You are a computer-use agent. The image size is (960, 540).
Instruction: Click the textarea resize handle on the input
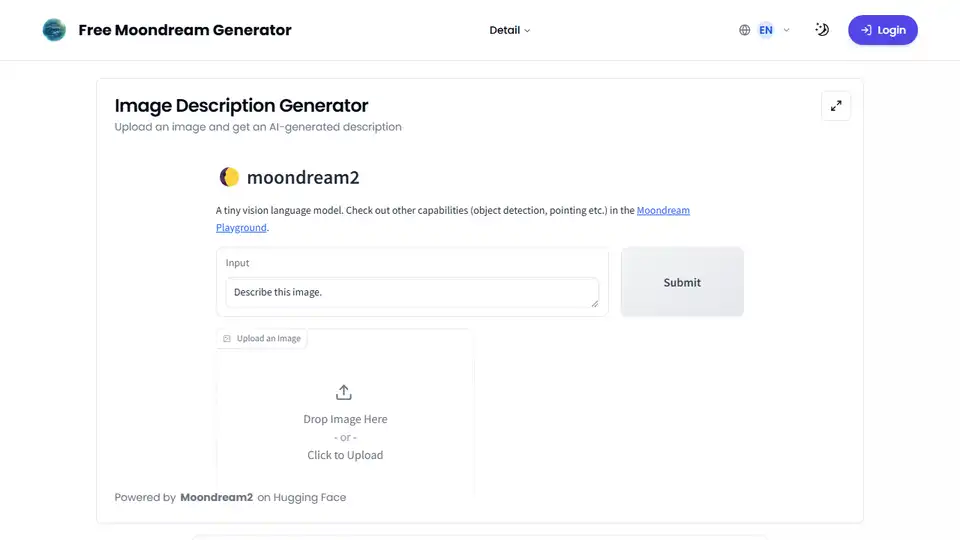point(594,303)
